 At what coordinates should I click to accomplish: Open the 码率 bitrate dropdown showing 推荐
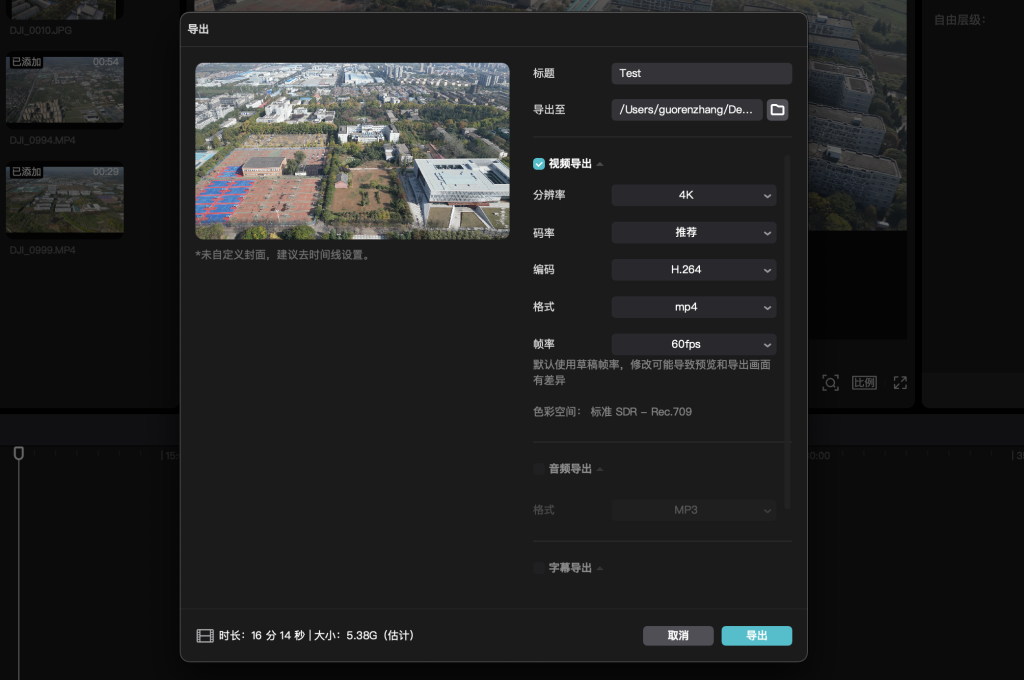pos(693,232)
